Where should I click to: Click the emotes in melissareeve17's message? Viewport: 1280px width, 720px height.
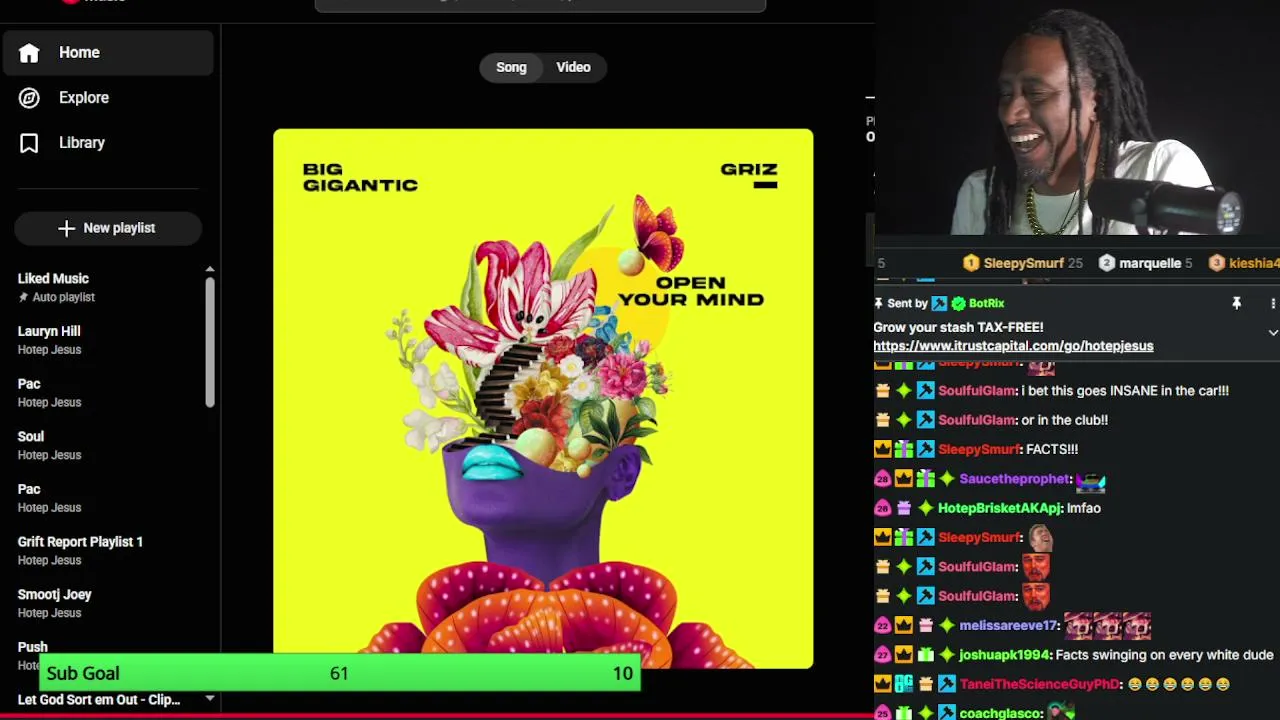click(x=1108, y=626)
